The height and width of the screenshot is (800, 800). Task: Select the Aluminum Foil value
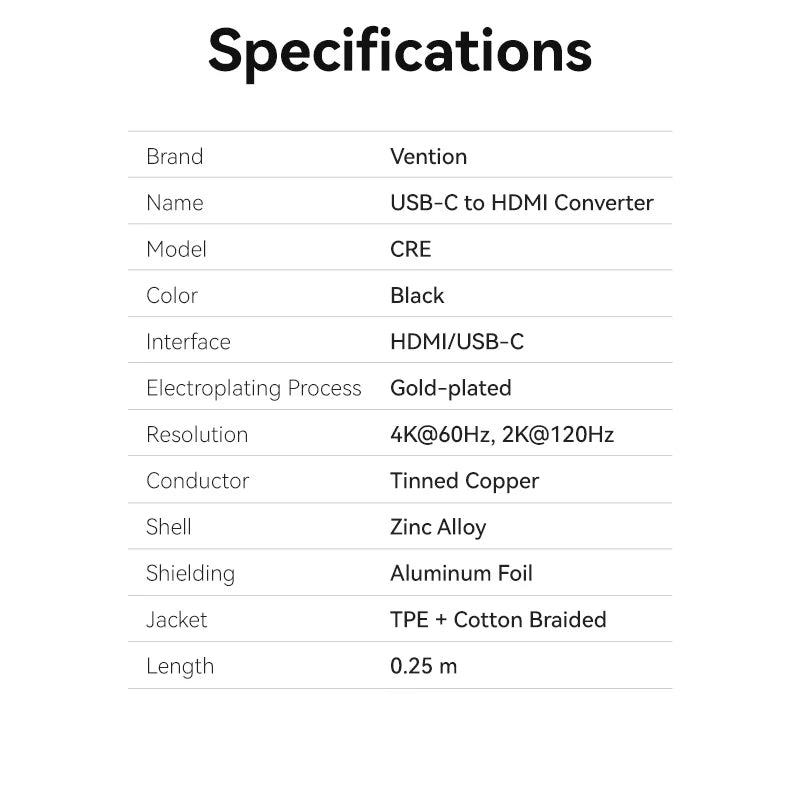pyautogui.click(x=461, y=573)
